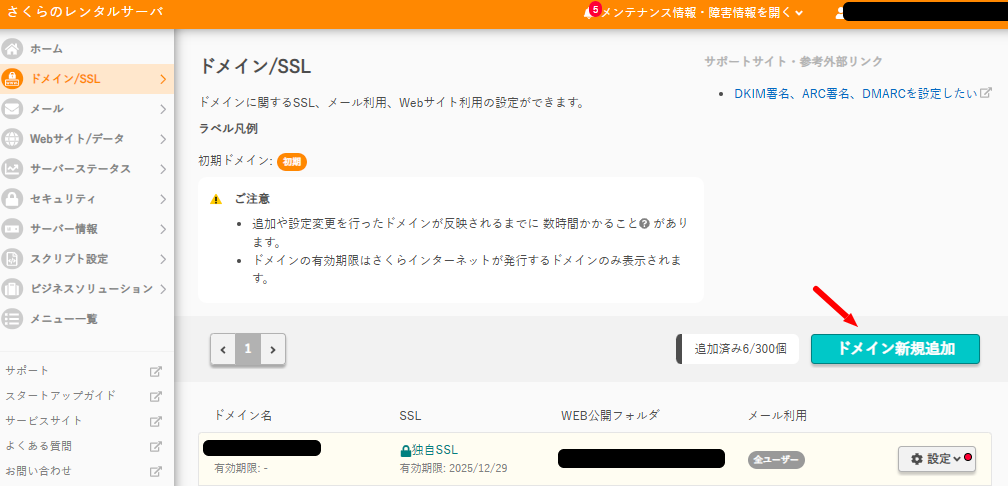Open the よくある質問 support link
Screen dimensions: 1008x486
point(38,446)
